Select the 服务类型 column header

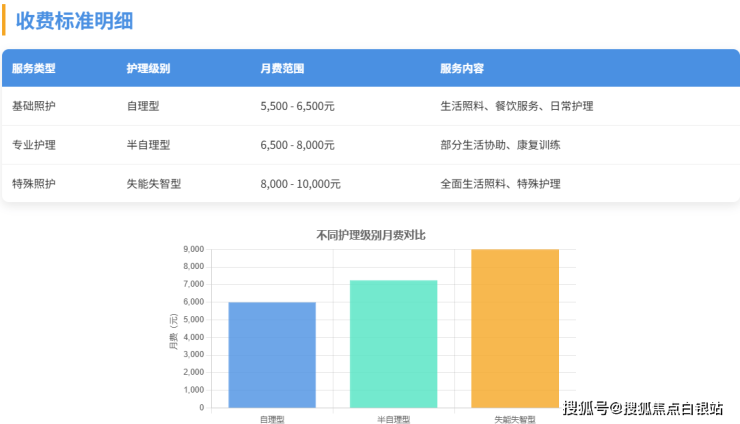click(x=33, y=69)
